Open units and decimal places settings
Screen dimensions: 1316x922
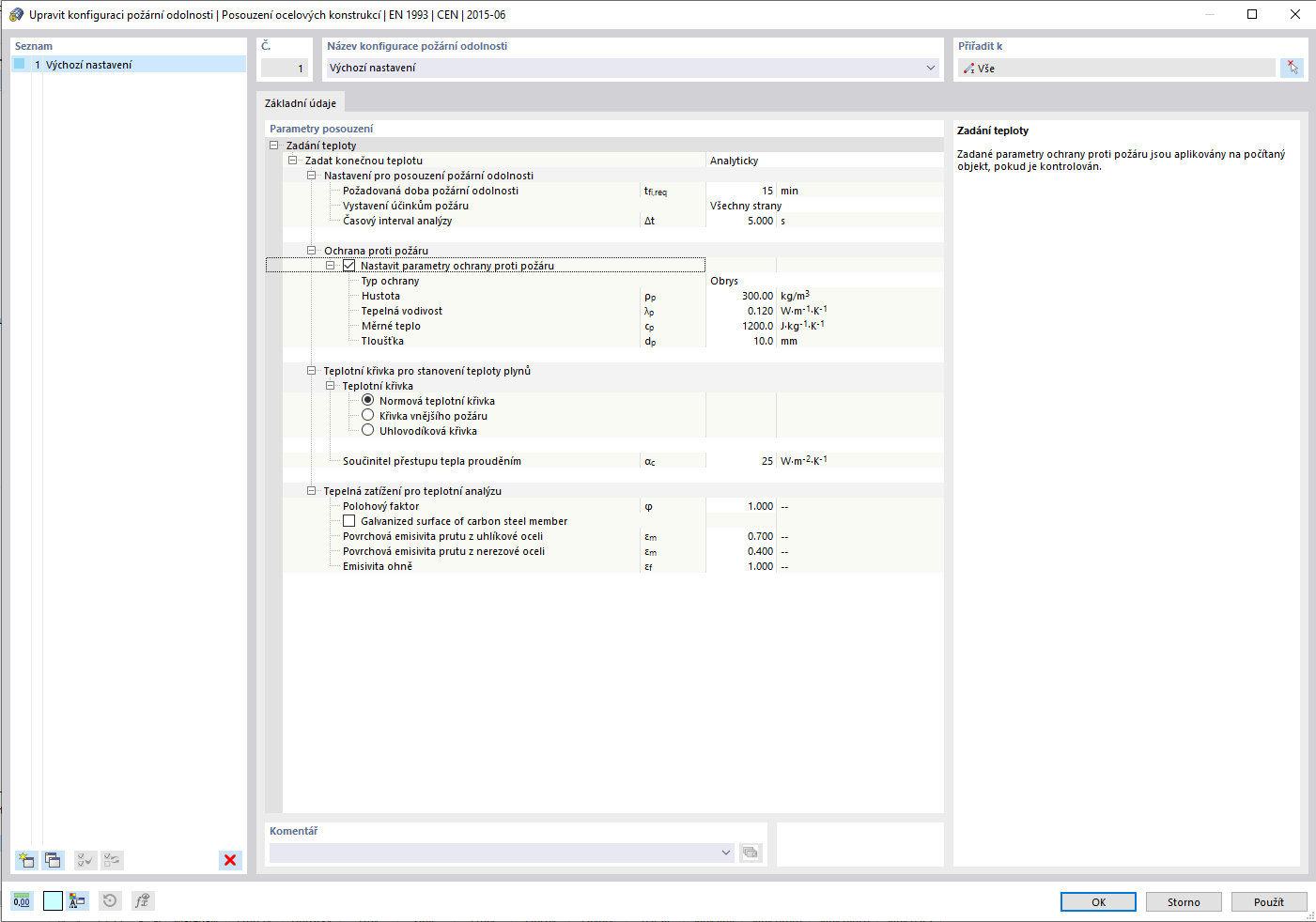[22, 901]
